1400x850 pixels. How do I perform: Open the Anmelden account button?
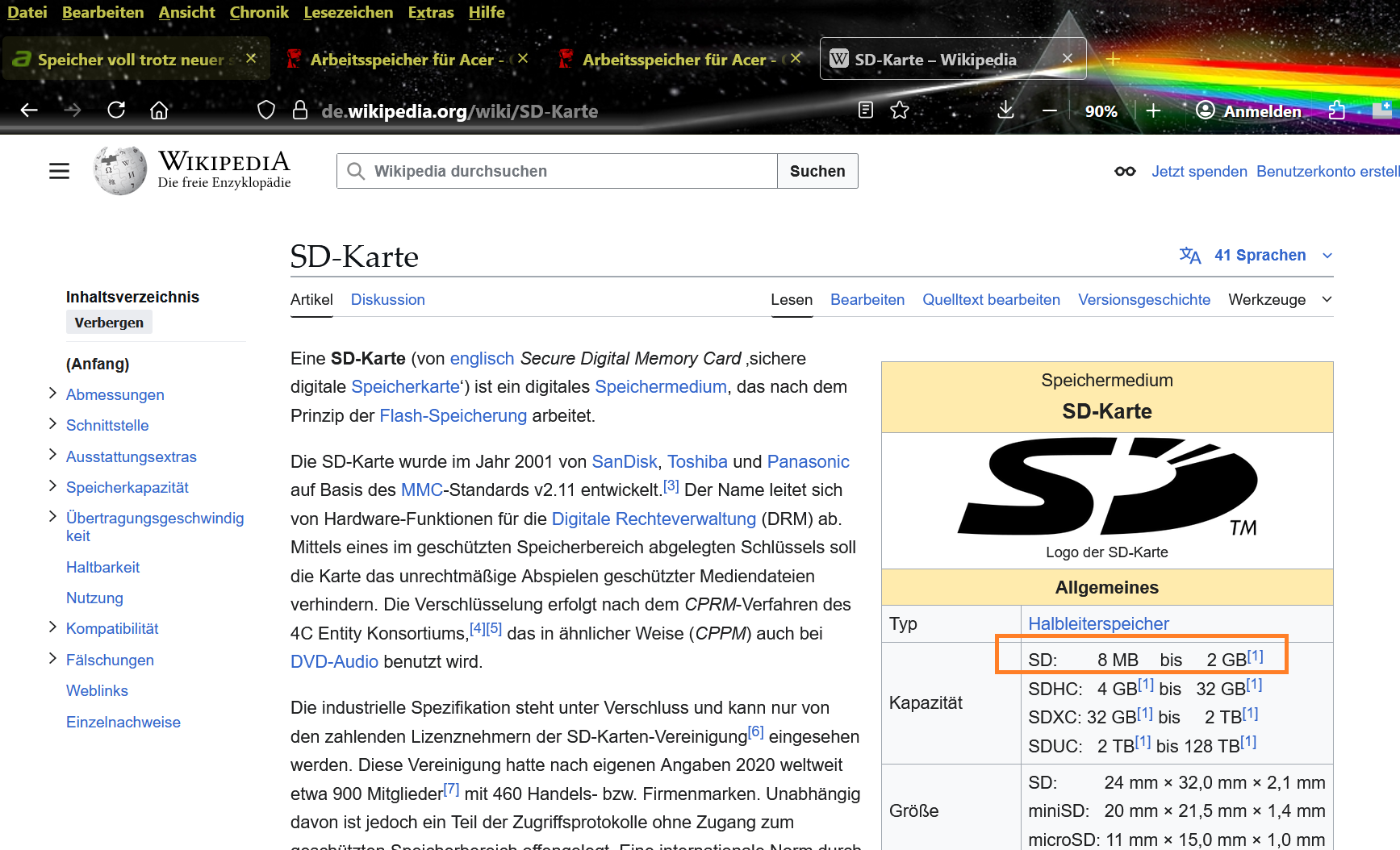pyautogui.click(x=1248, y=110)
